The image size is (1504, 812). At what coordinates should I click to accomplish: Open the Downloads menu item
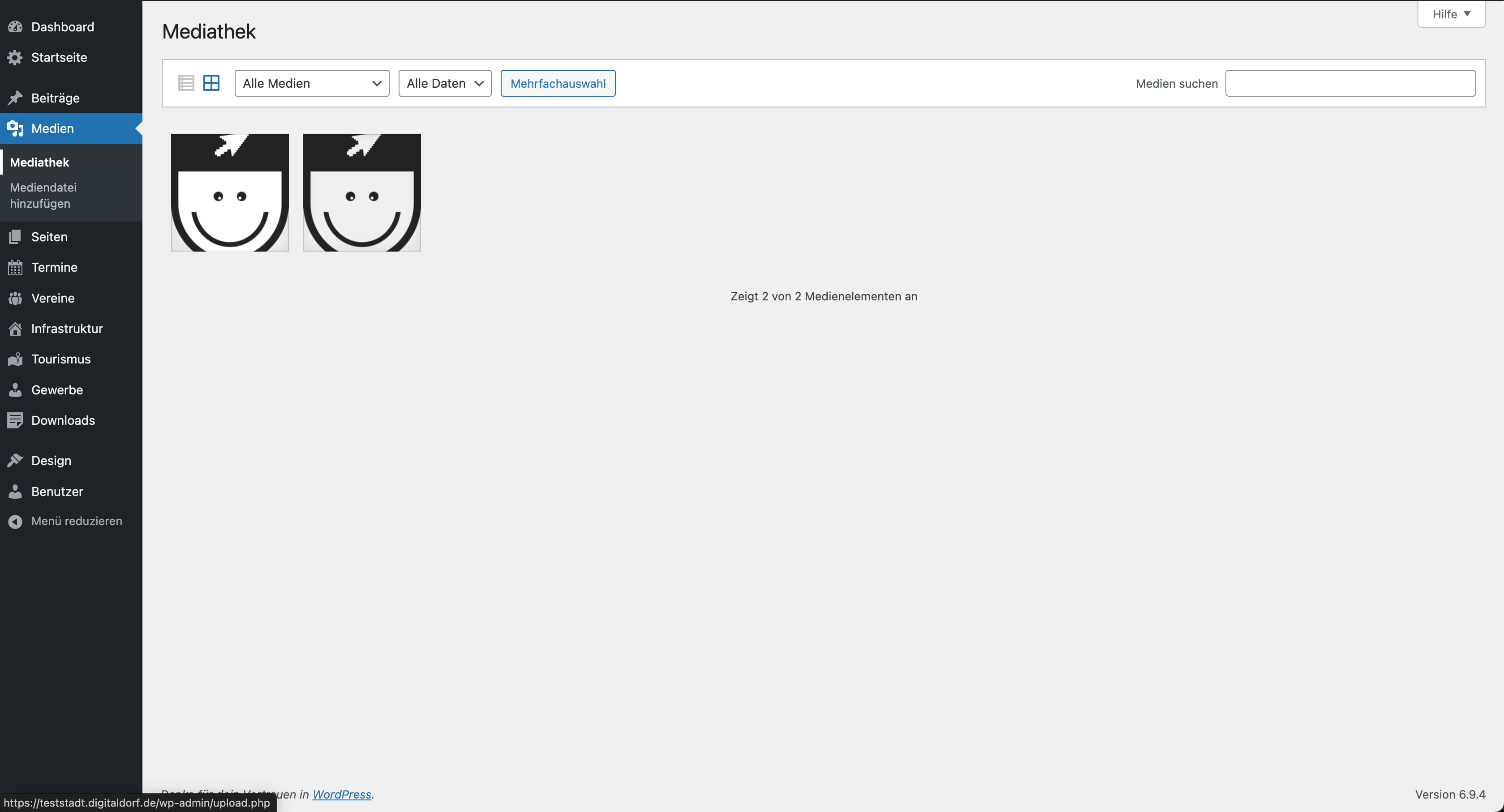tap(63, 420)
